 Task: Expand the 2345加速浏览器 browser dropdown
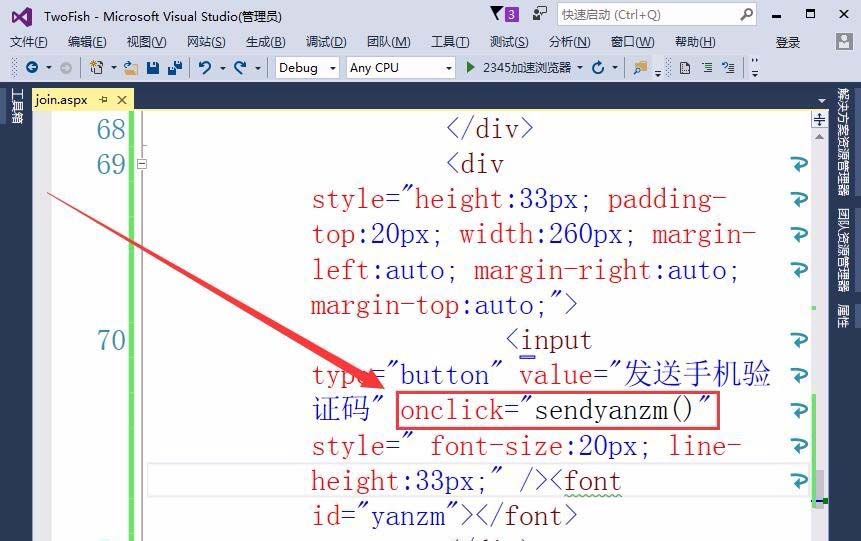[x=580, y=68]
